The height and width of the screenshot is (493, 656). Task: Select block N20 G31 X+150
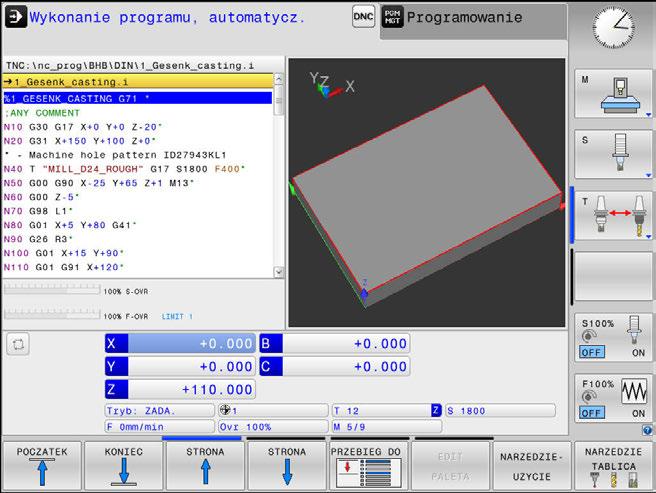click(x=137, y=141)
